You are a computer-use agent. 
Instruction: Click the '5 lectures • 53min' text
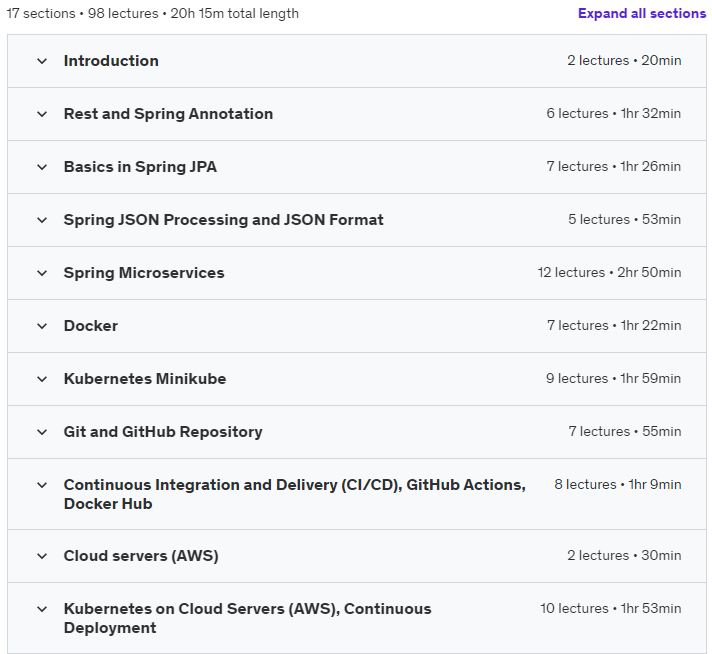[x=624, y=219]
